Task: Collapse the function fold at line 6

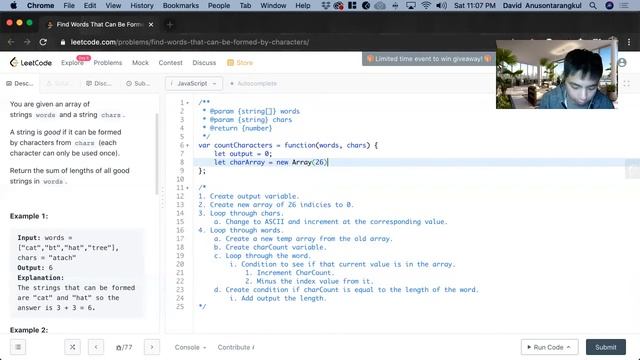Action: [188, 145]
